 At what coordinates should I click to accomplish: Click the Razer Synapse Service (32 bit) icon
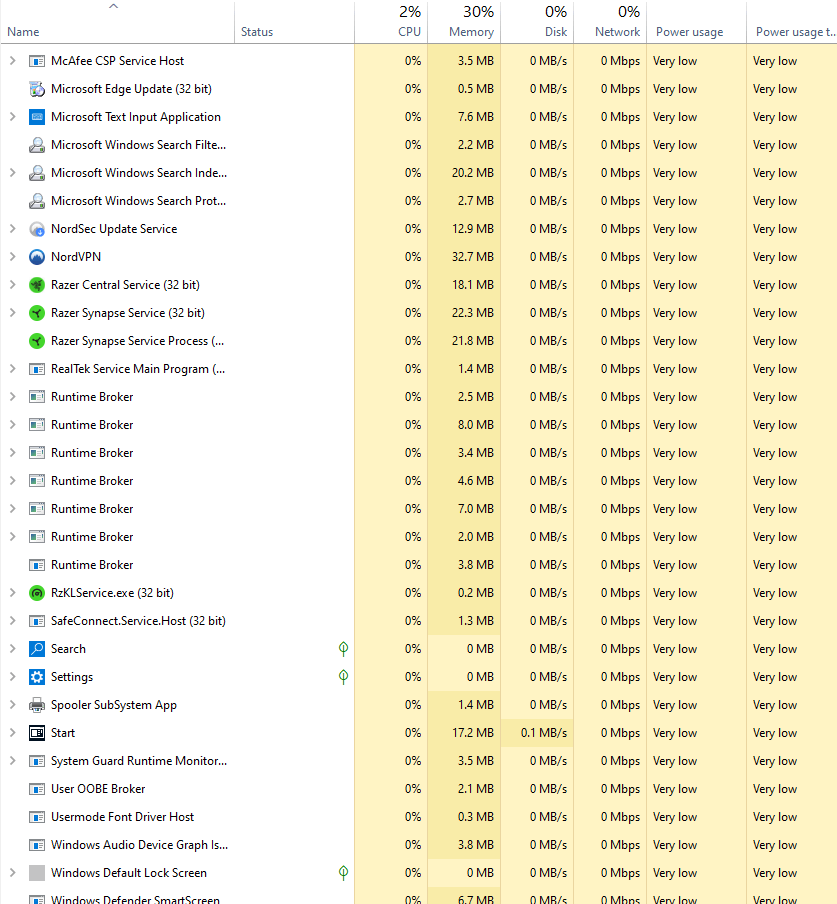click(37, 312)
